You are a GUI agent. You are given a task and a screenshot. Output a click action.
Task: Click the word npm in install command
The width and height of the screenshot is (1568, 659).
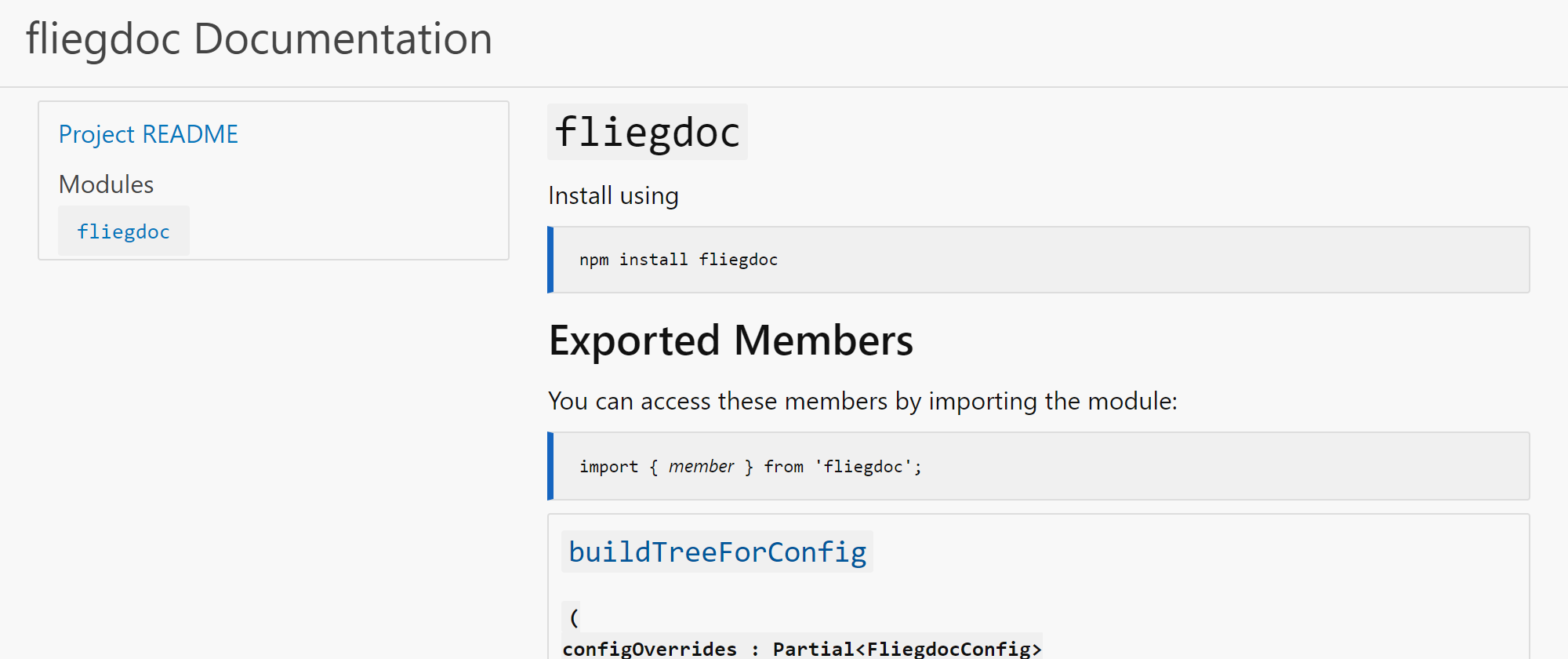pyautogui.click(x=593, y=260)
